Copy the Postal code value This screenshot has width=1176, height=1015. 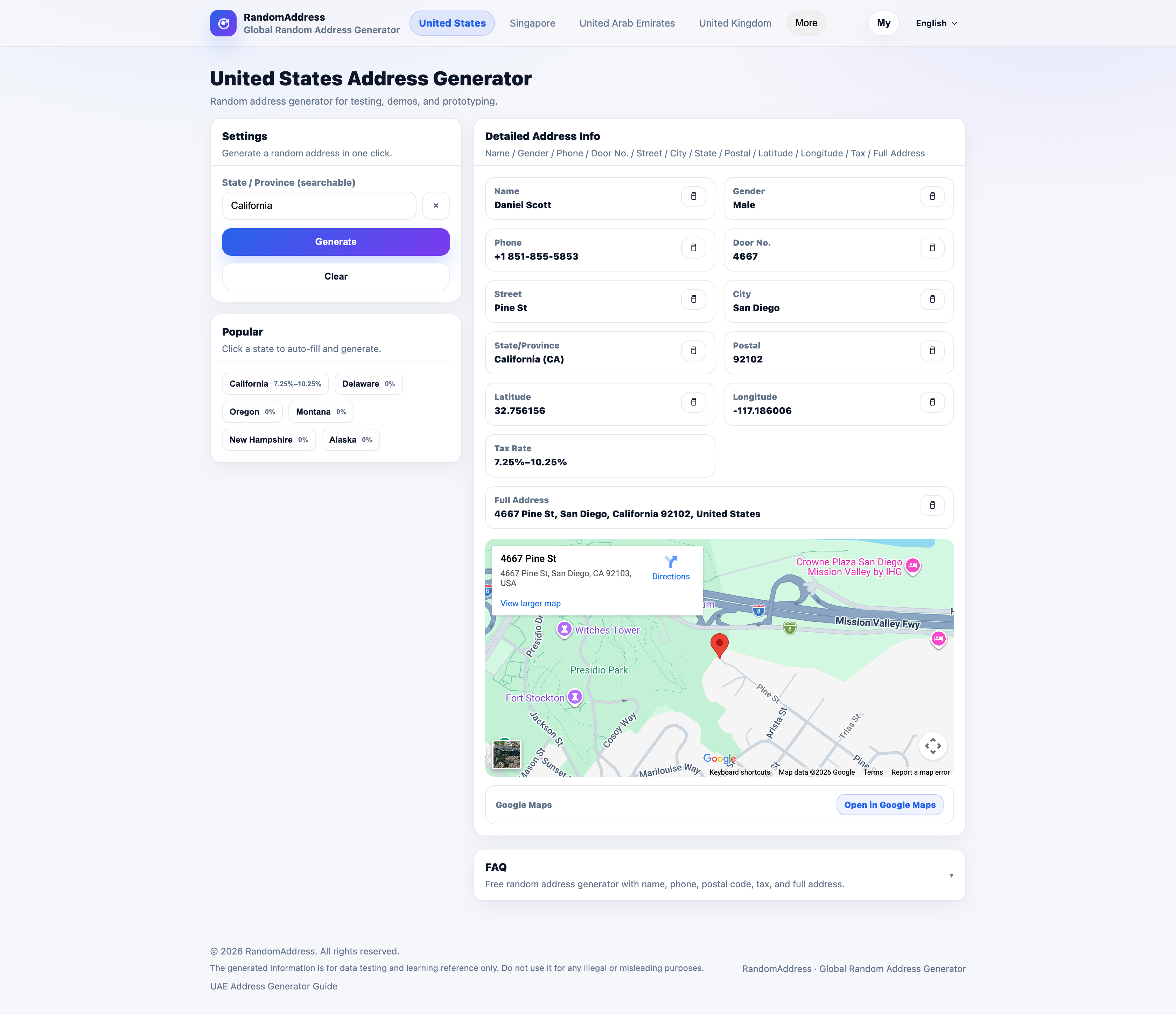coord(931,351)
